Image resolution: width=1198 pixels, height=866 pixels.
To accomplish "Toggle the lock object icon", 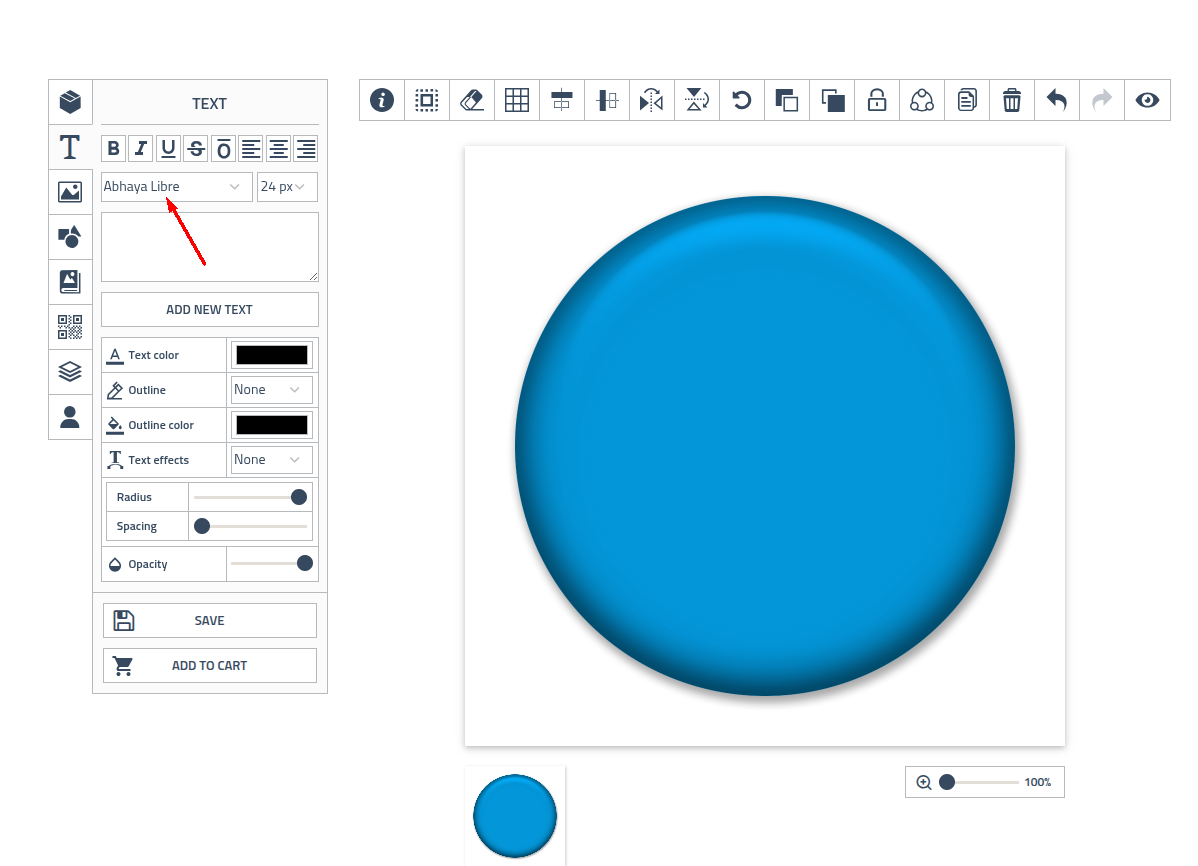I will click(877, 100).
